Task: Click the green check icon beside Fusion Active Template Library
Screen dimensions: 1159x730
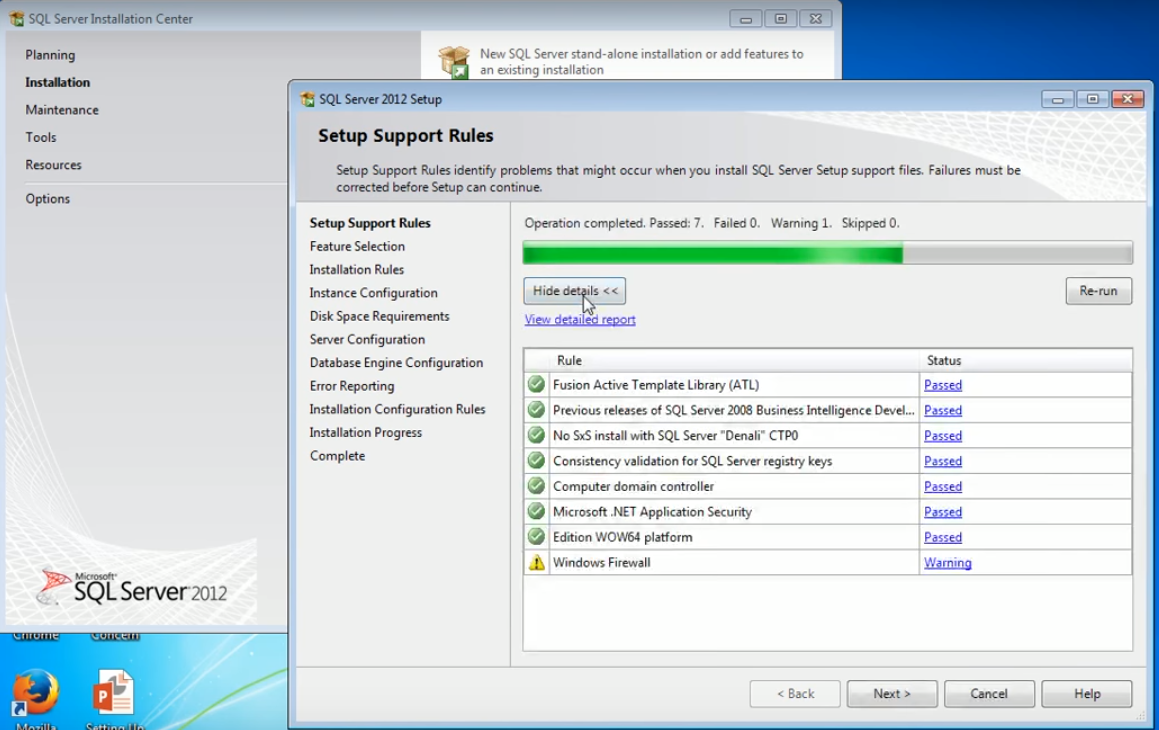Action: click(x=537, y=384)
